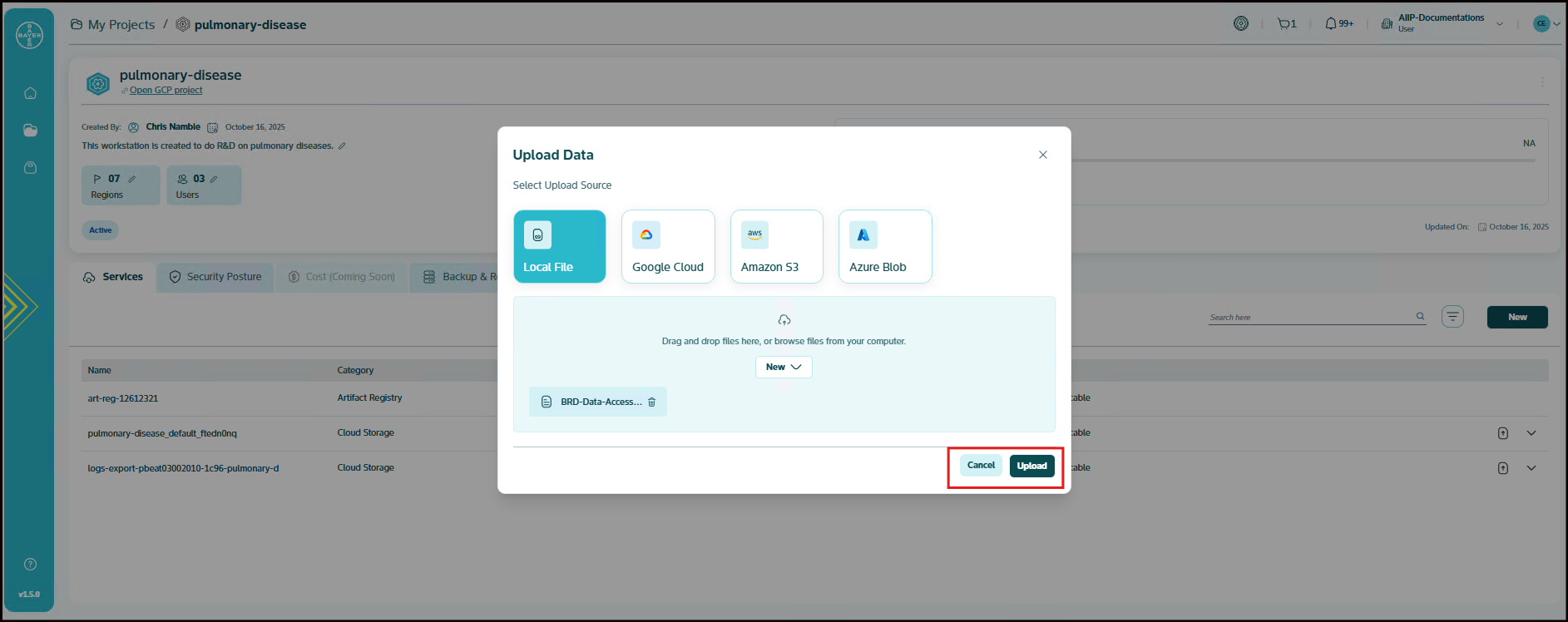Open the New dropdown in upload area
Image resolution: width=1568 pixels, height=622 pixels.
(784, 367)
